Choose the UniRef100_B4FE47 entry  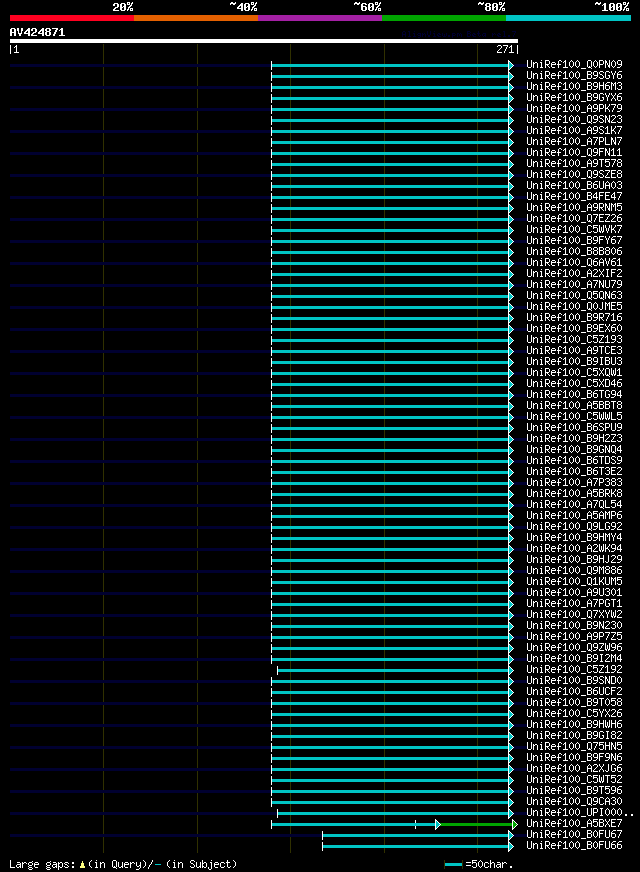tap(574, 196)
